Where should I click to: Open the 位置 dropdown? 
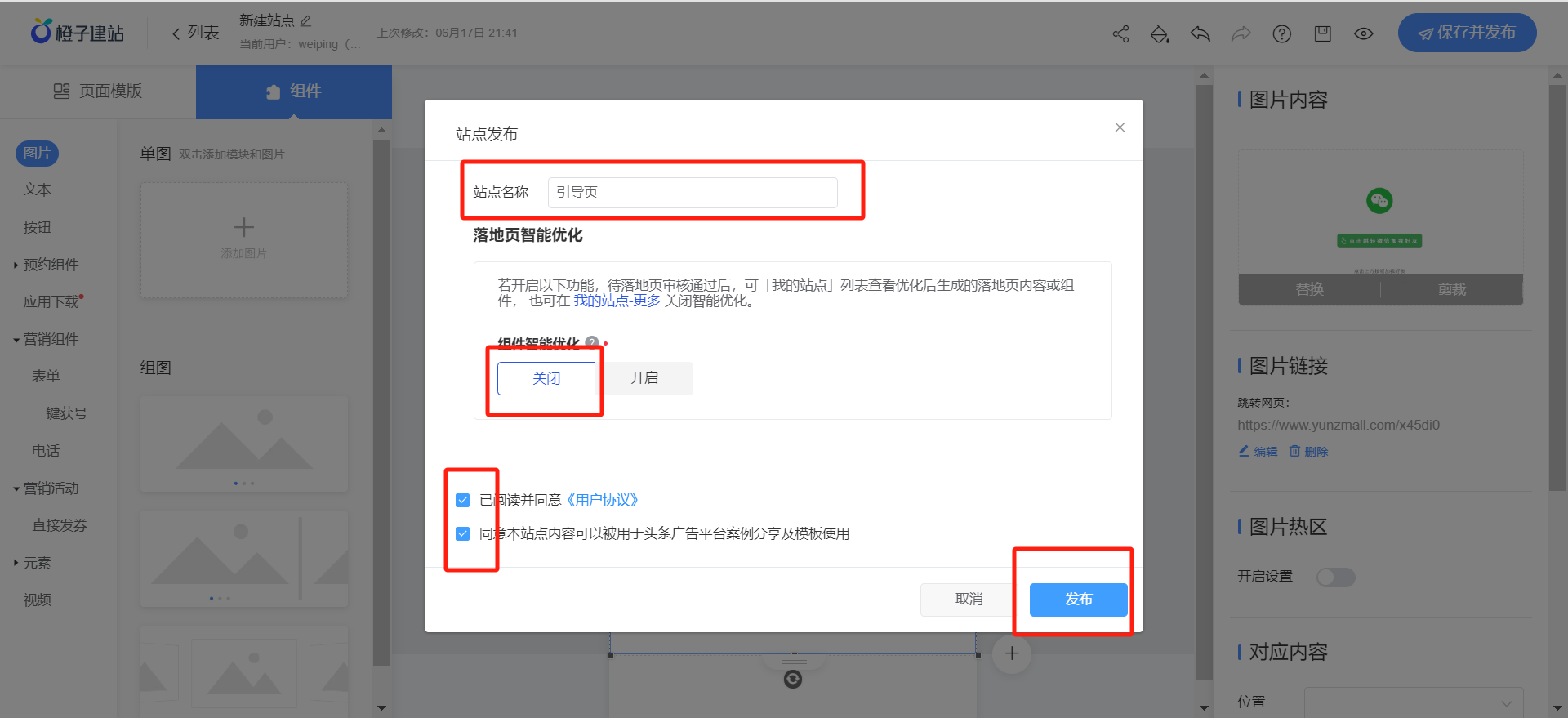1414,702
